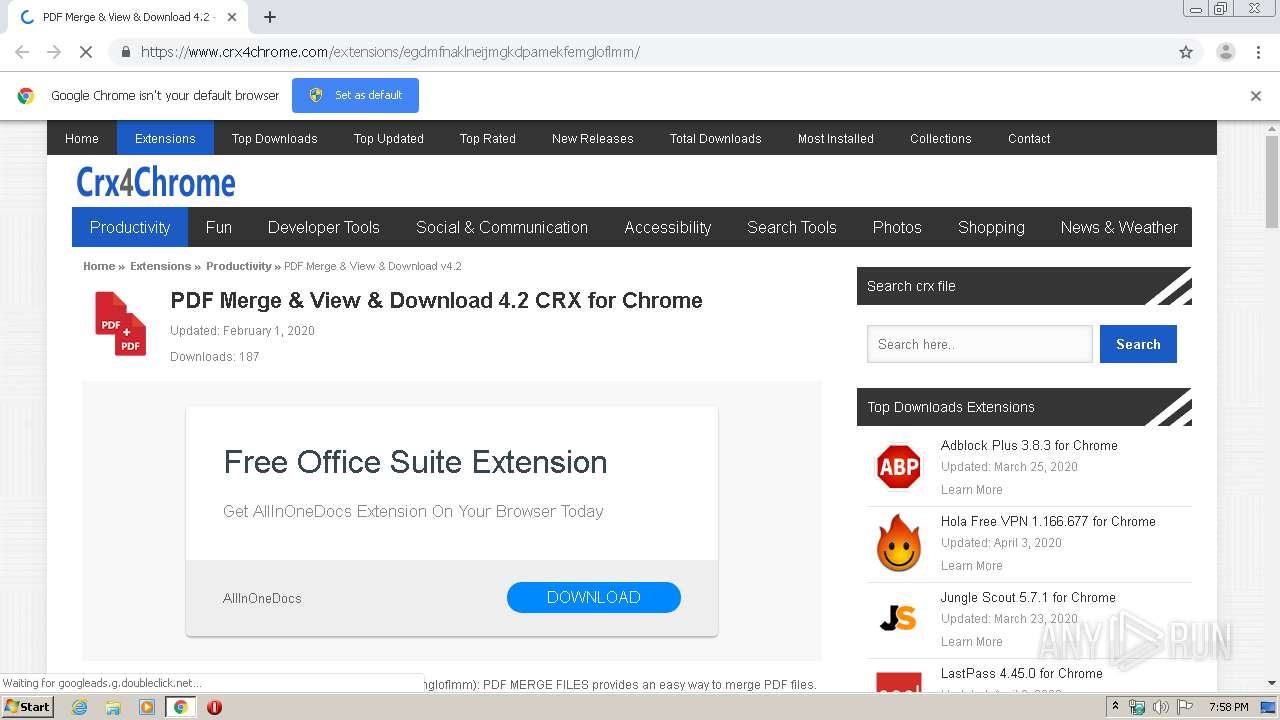The width and height of the screenshot is (1280, 720).
Task: Open Collections page
Action: (x=941, y=138)
